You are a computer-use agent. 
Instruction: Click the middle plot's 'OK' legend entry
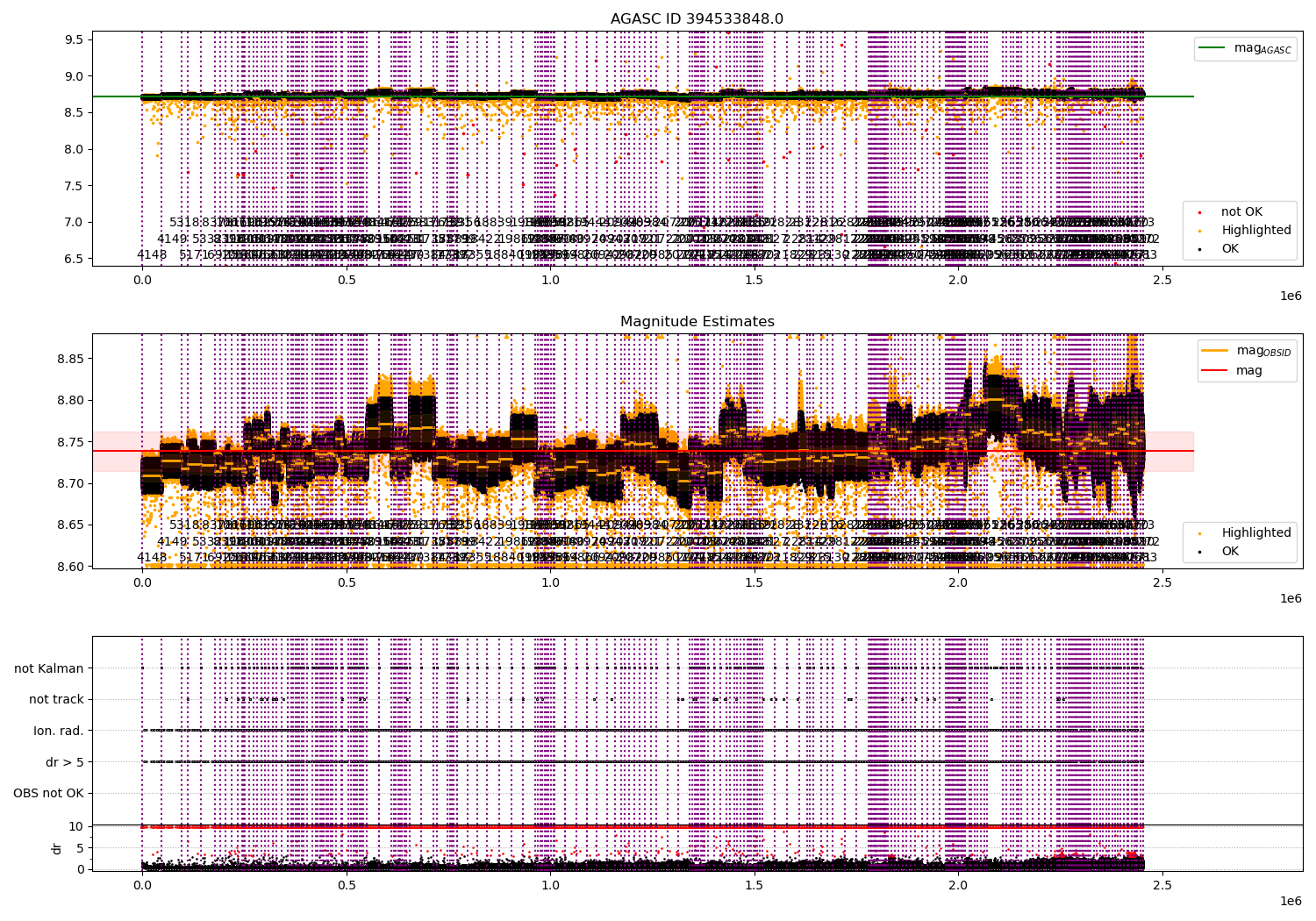tap(1230, 551)
